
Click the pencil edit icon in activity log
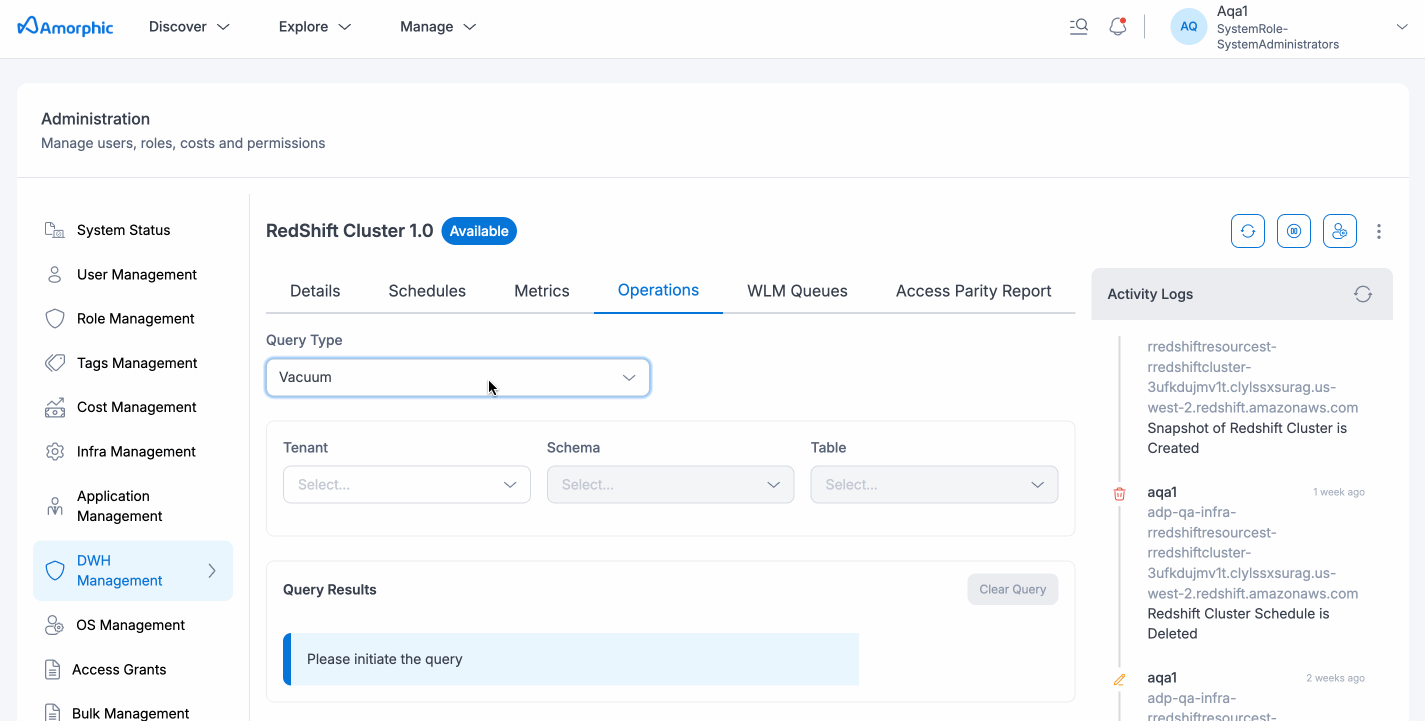(x=1119, y=679)
